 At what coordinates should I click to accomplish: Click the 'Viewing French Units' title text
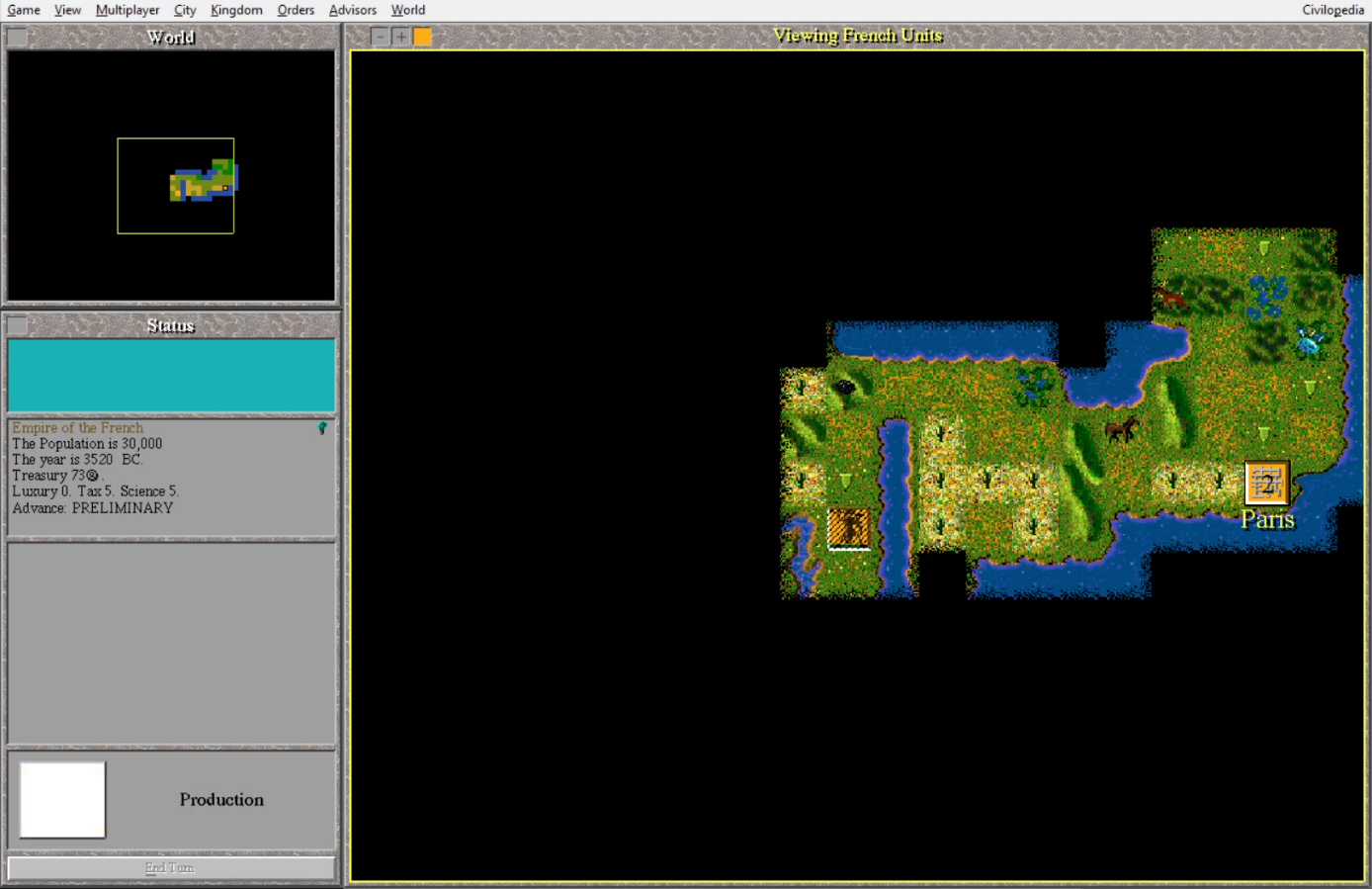point(858,36)
